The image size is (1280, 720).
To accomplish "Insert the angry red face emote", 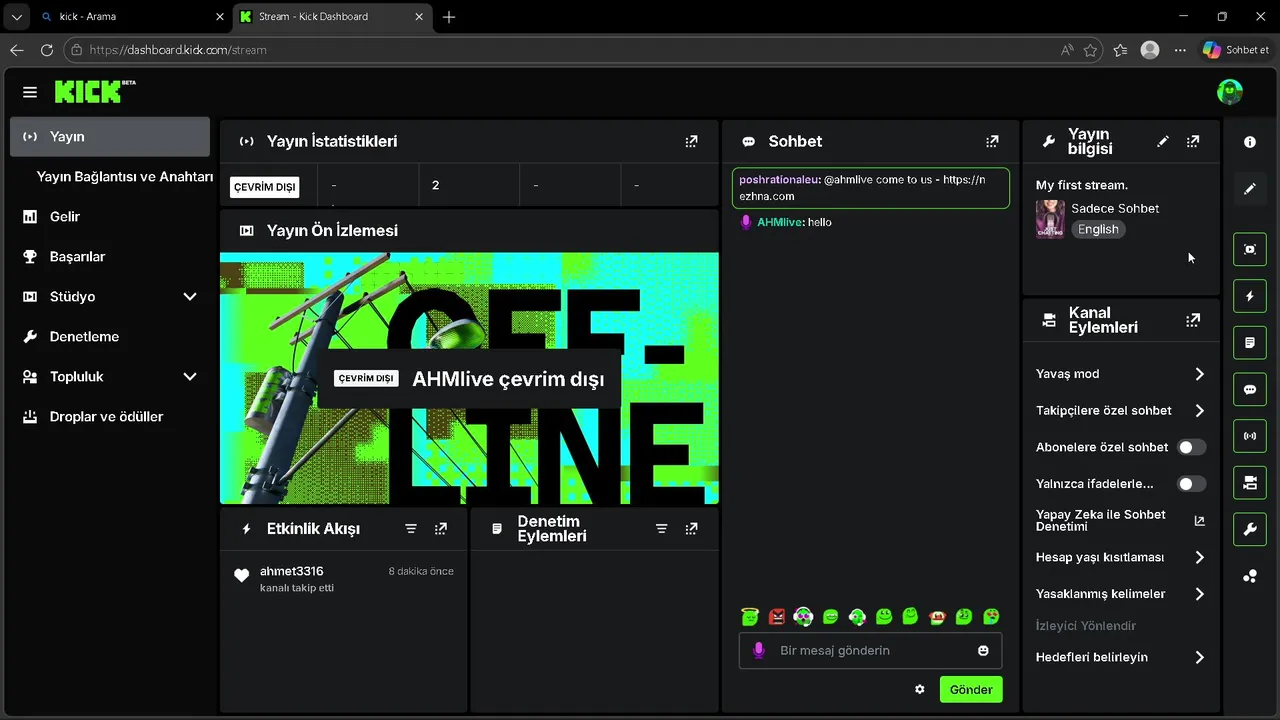I will (777, 617).
